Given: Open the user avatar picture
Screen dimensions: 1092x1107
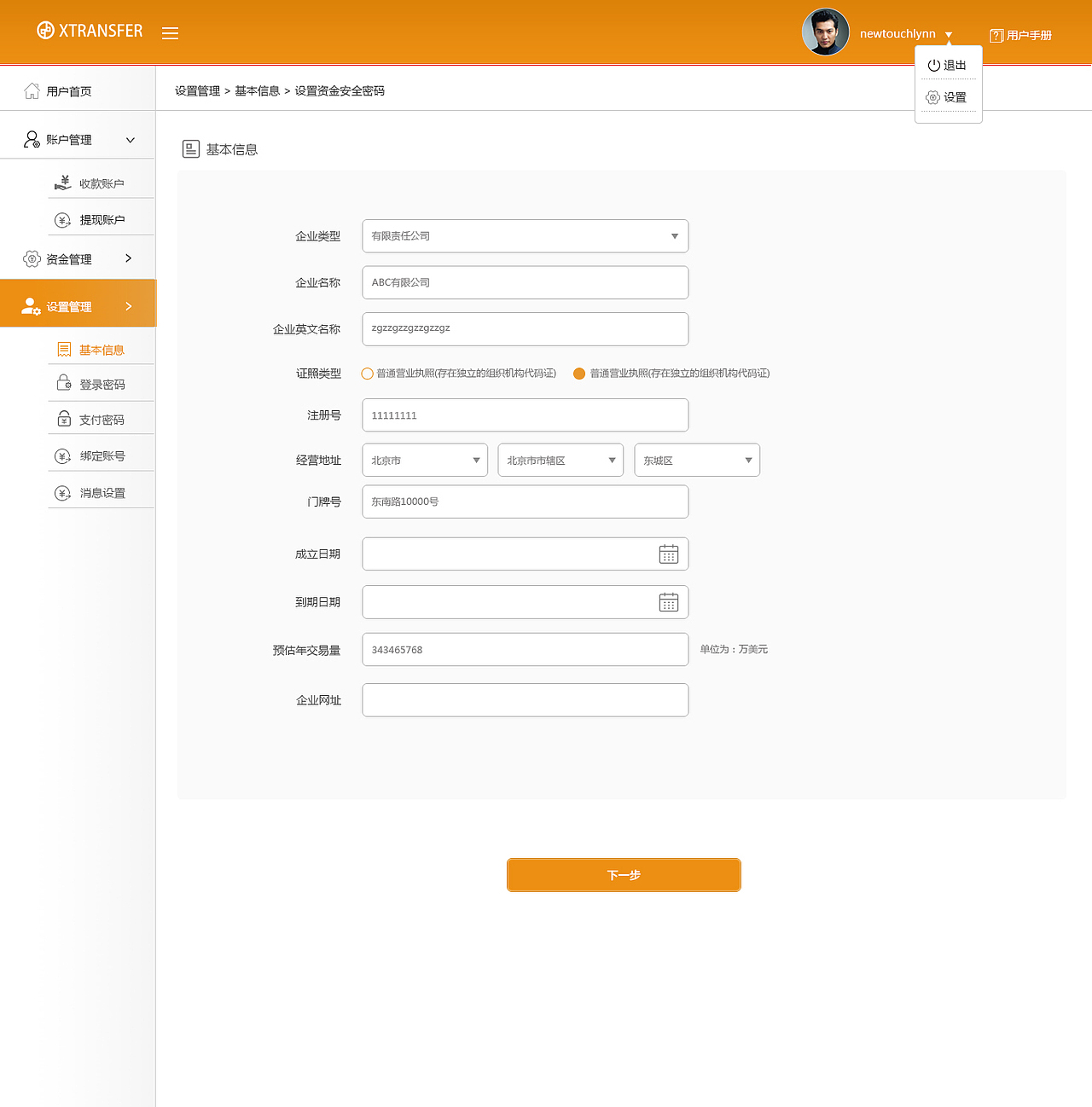Looking at the screenshot, I should coord(825,32).
